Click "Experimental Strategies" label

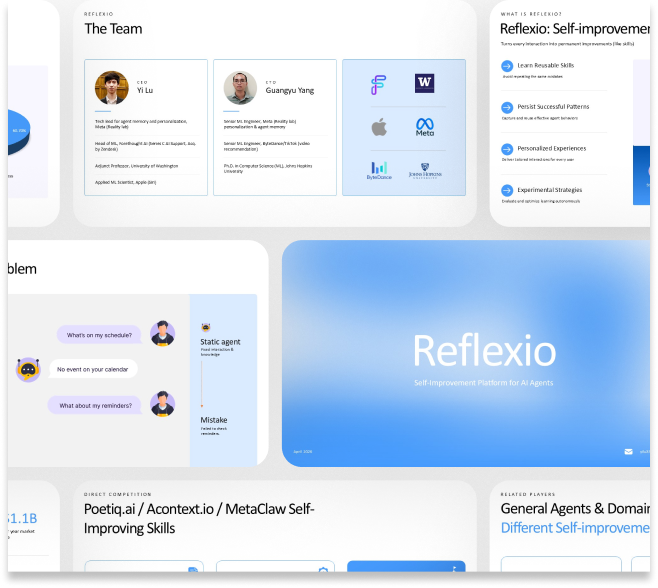click(x=549, y=190)
